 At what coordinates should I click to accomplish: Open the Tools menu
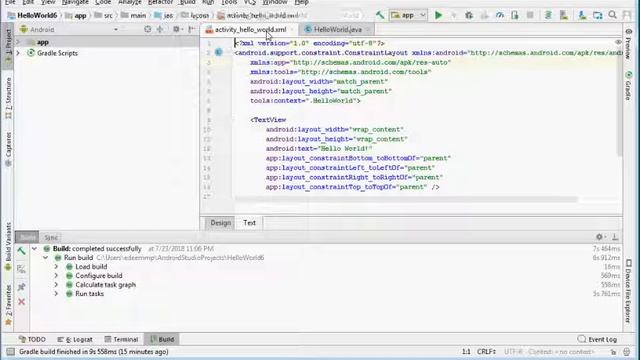tap(229, 2)
